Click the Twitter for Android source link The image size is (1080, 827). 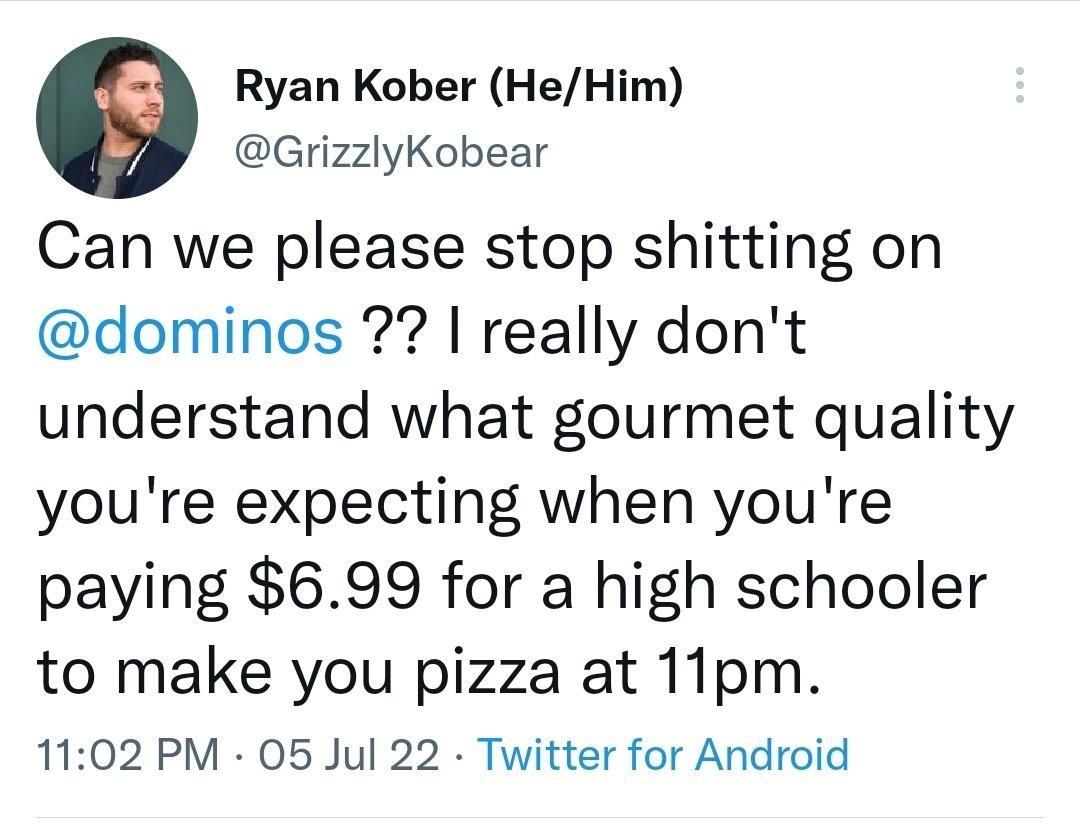pos(665,757)
